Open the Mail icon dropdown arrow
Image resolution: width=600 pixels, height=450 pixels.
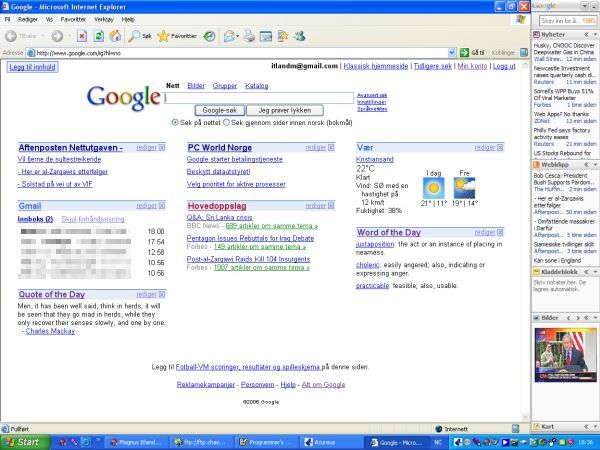[238, 36]
